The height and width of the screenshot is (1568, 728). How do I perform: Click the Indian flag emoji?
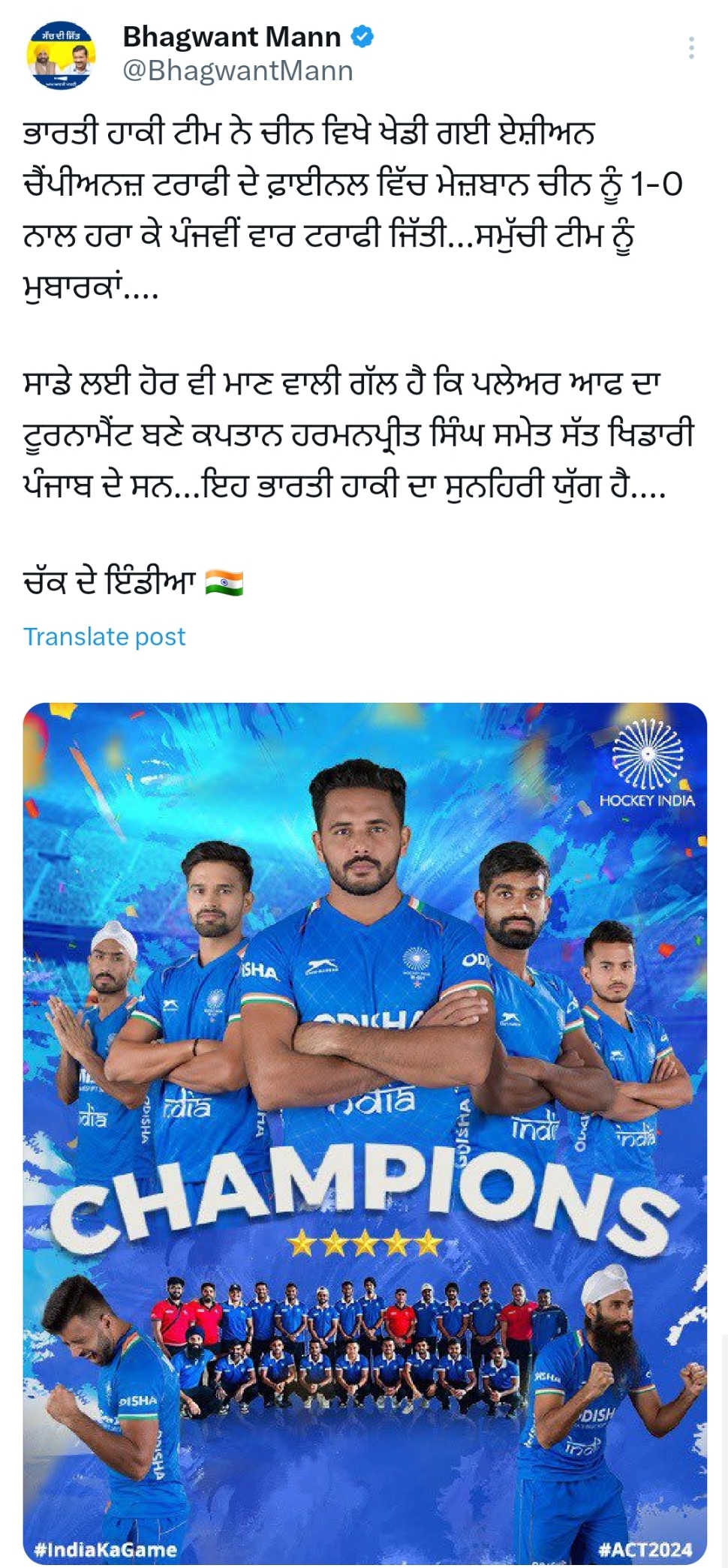click(224, 582)
